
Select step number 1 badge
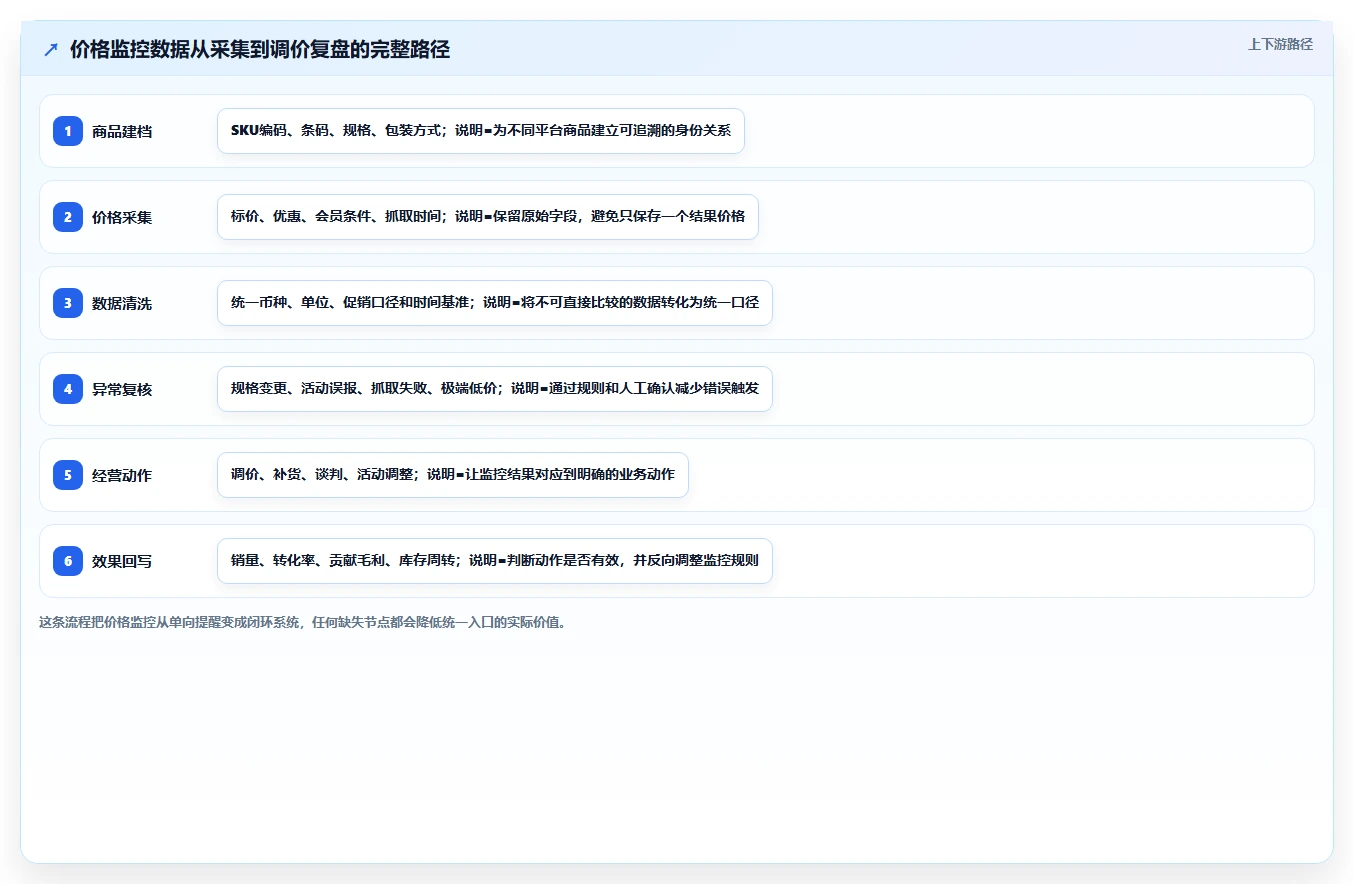[68, 131]
